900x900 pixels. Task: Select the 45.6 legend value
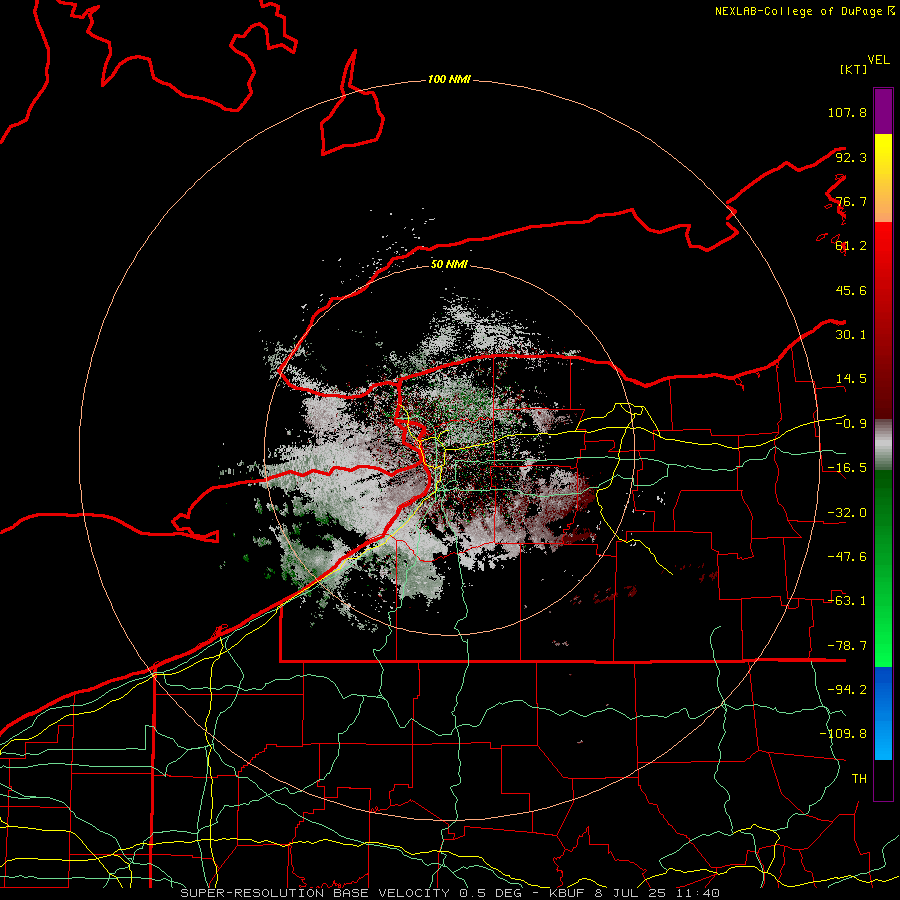851,290
